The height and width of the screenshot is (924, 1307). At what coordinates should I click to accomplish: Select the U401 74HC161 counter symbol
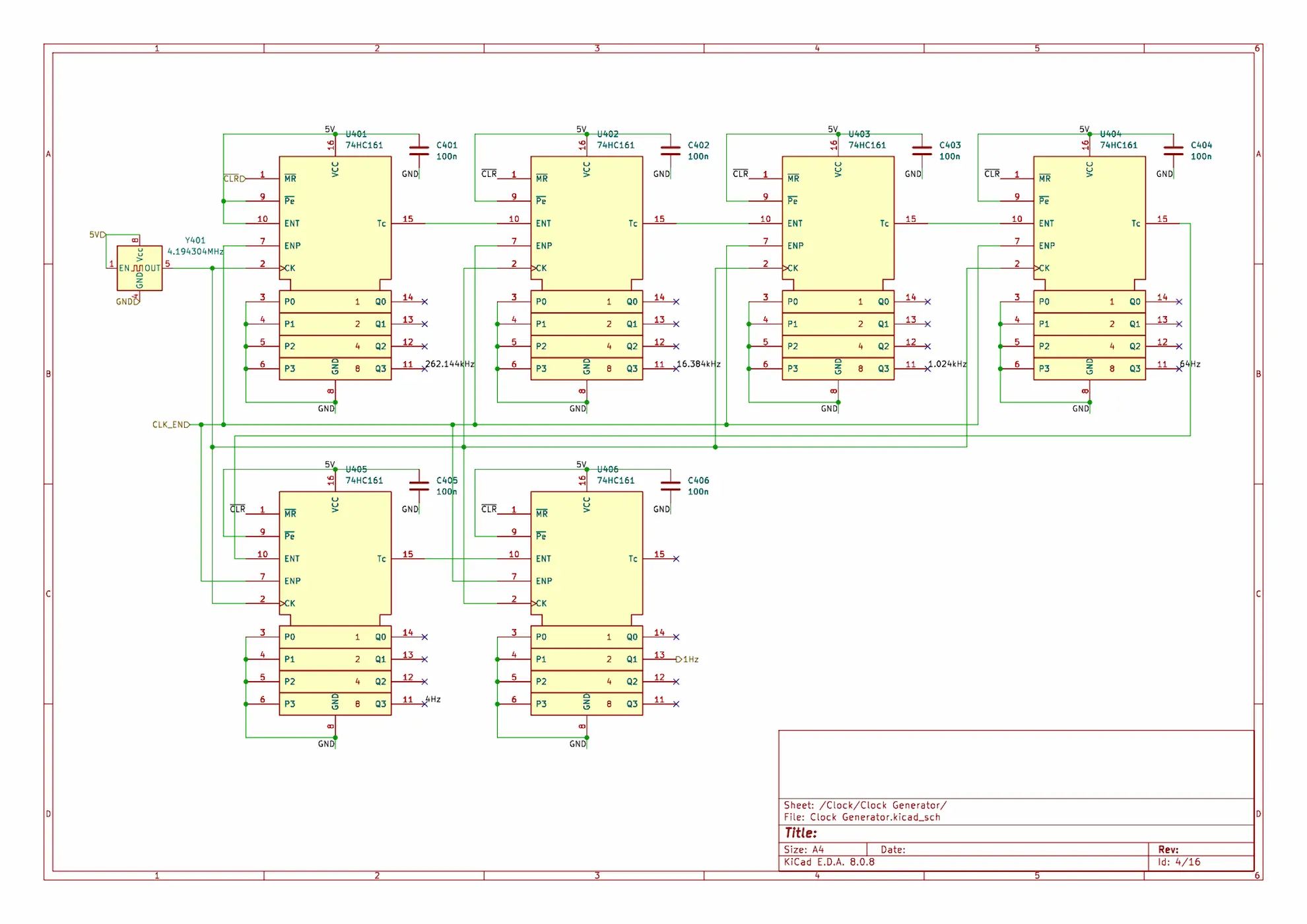tap(335, 267)
